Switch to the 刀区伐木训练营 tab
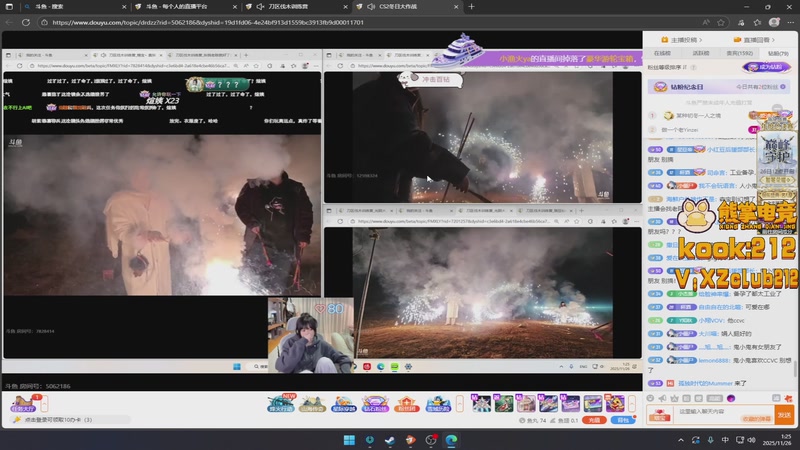Viewport: 800px width, 450px height. click(295, 7)
